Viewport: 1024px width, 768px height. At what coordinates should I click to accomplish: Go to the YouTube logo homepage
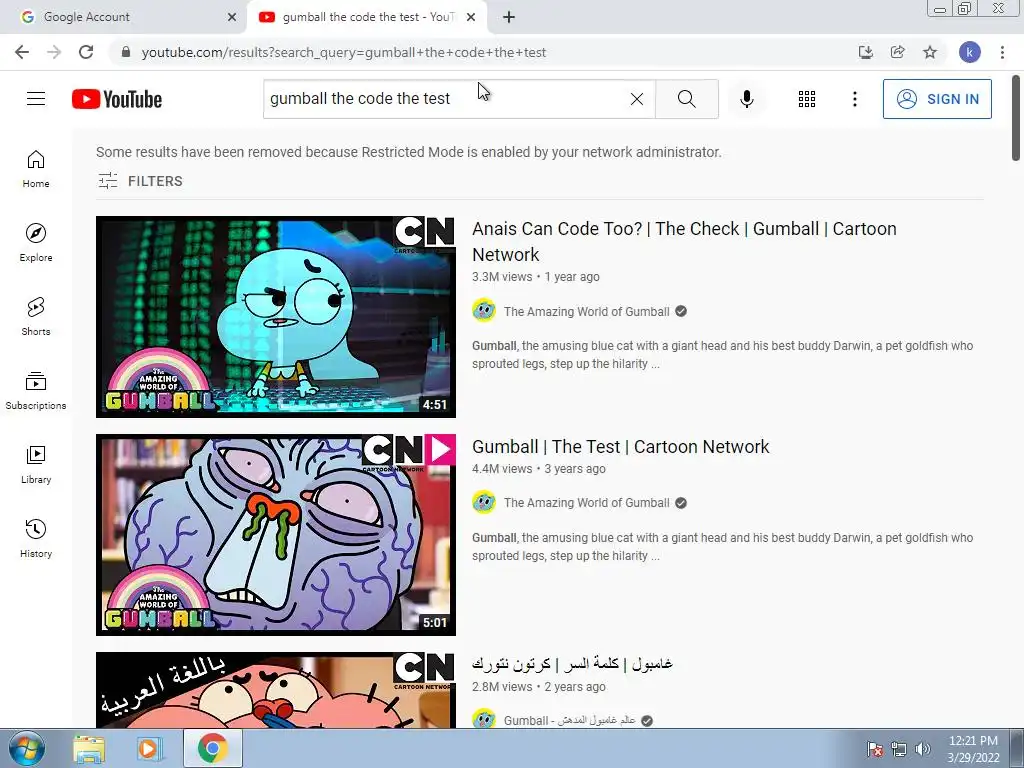pyautogui.click(x=117, y=99)
